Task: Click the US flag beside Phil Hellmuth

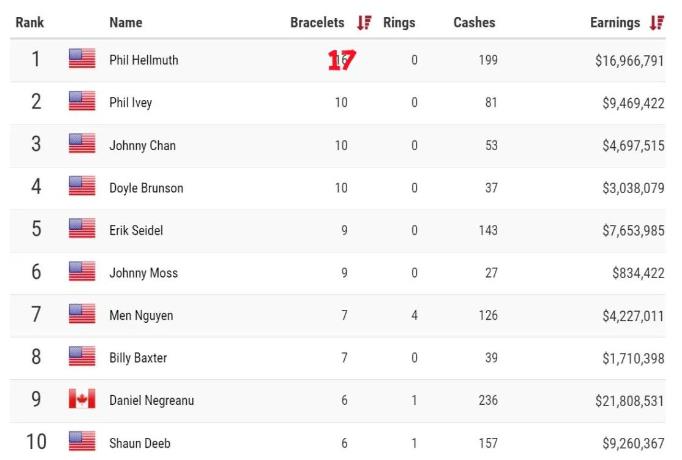Action: [82, 60]
